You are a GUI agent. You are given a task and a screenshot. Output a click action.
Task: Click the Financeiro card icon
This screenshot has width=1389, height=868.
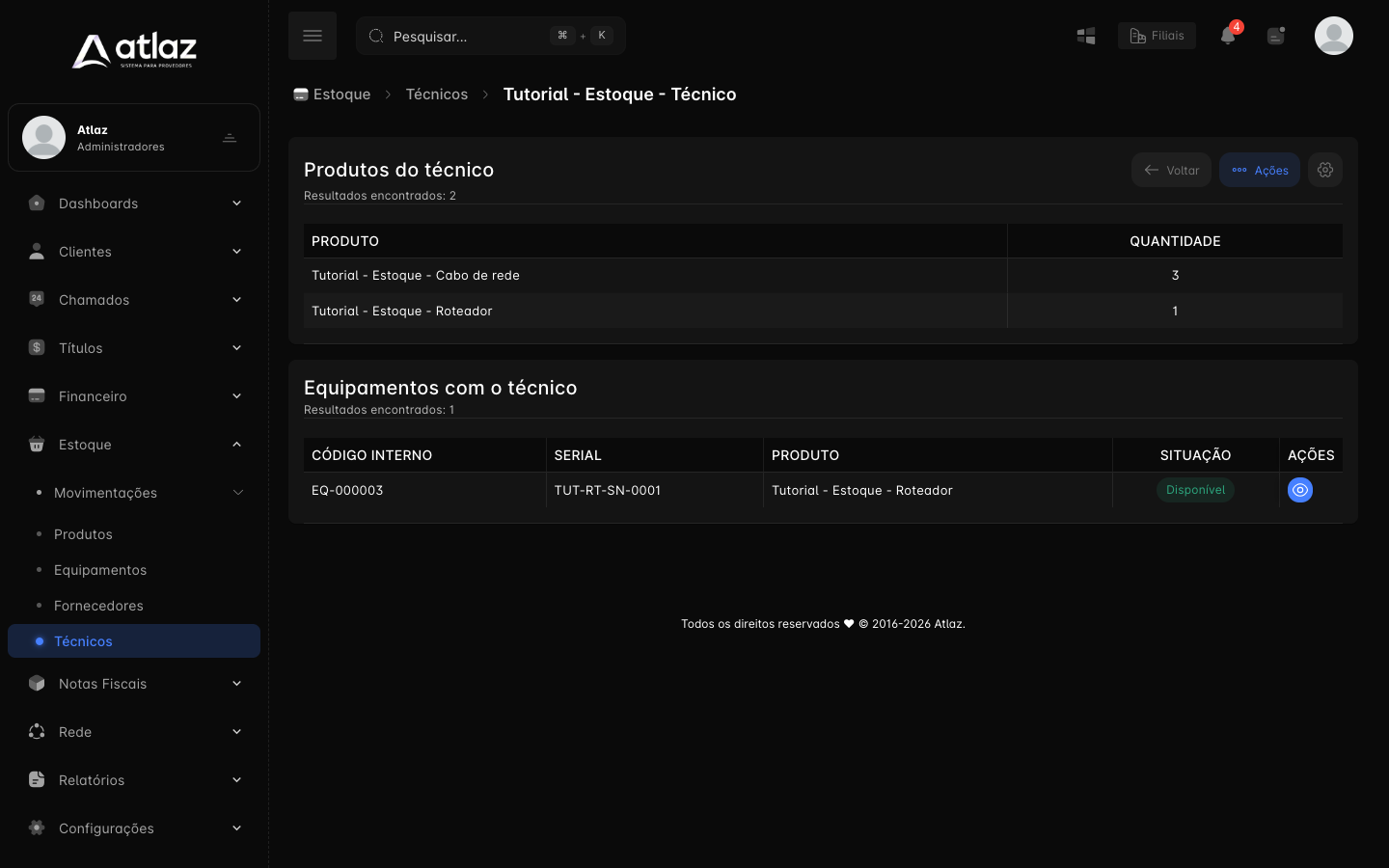[x=37, y=395]
